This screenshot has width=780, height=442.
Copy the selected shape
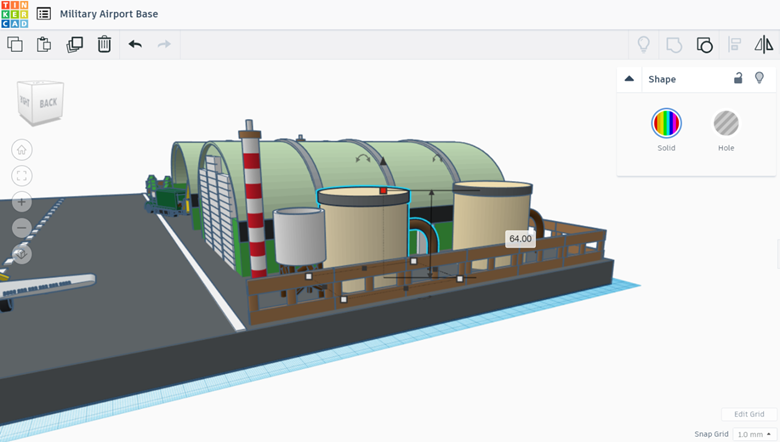click(x=15, y=44)
